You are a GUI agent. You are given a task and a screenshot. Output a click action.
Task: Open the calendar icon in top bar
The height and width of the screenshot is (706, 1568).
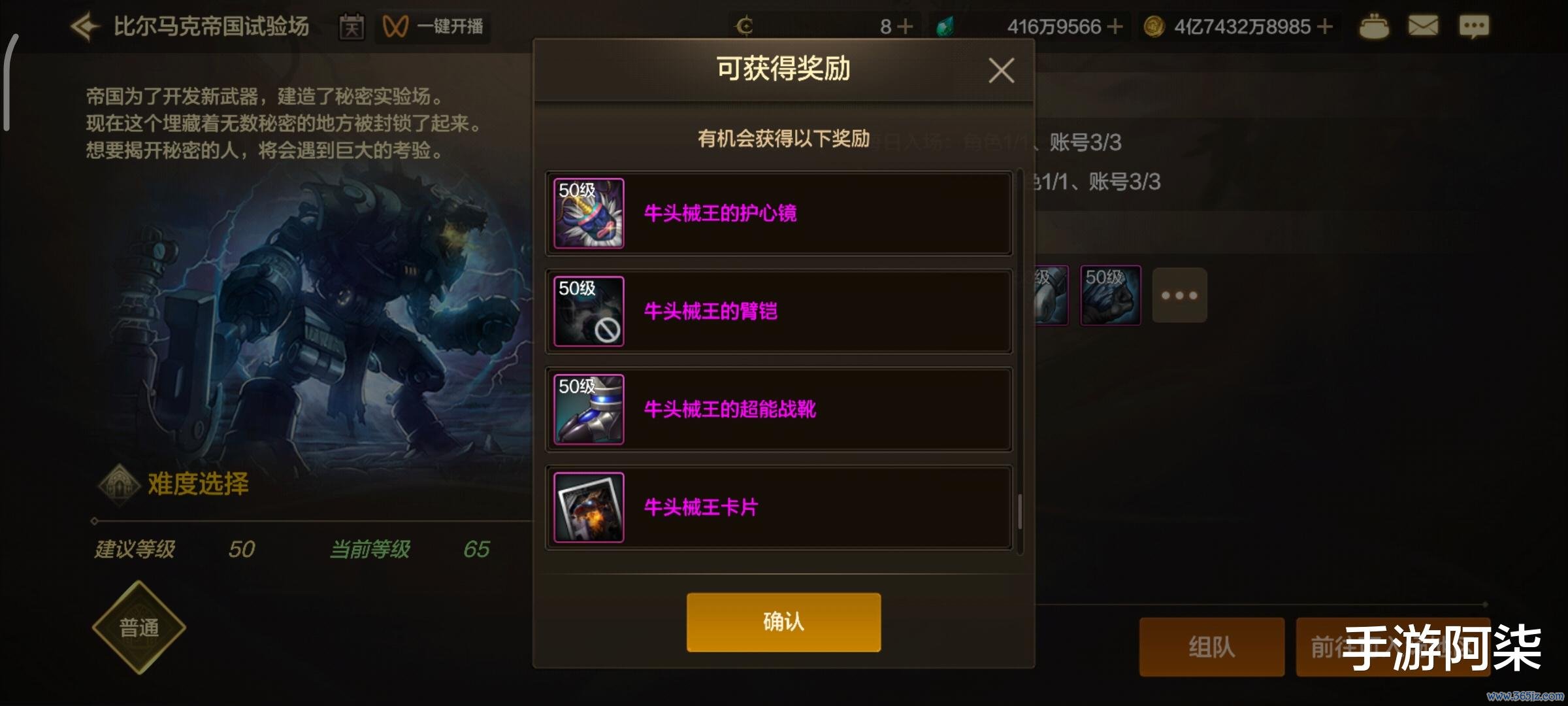[x=351, y=27]
